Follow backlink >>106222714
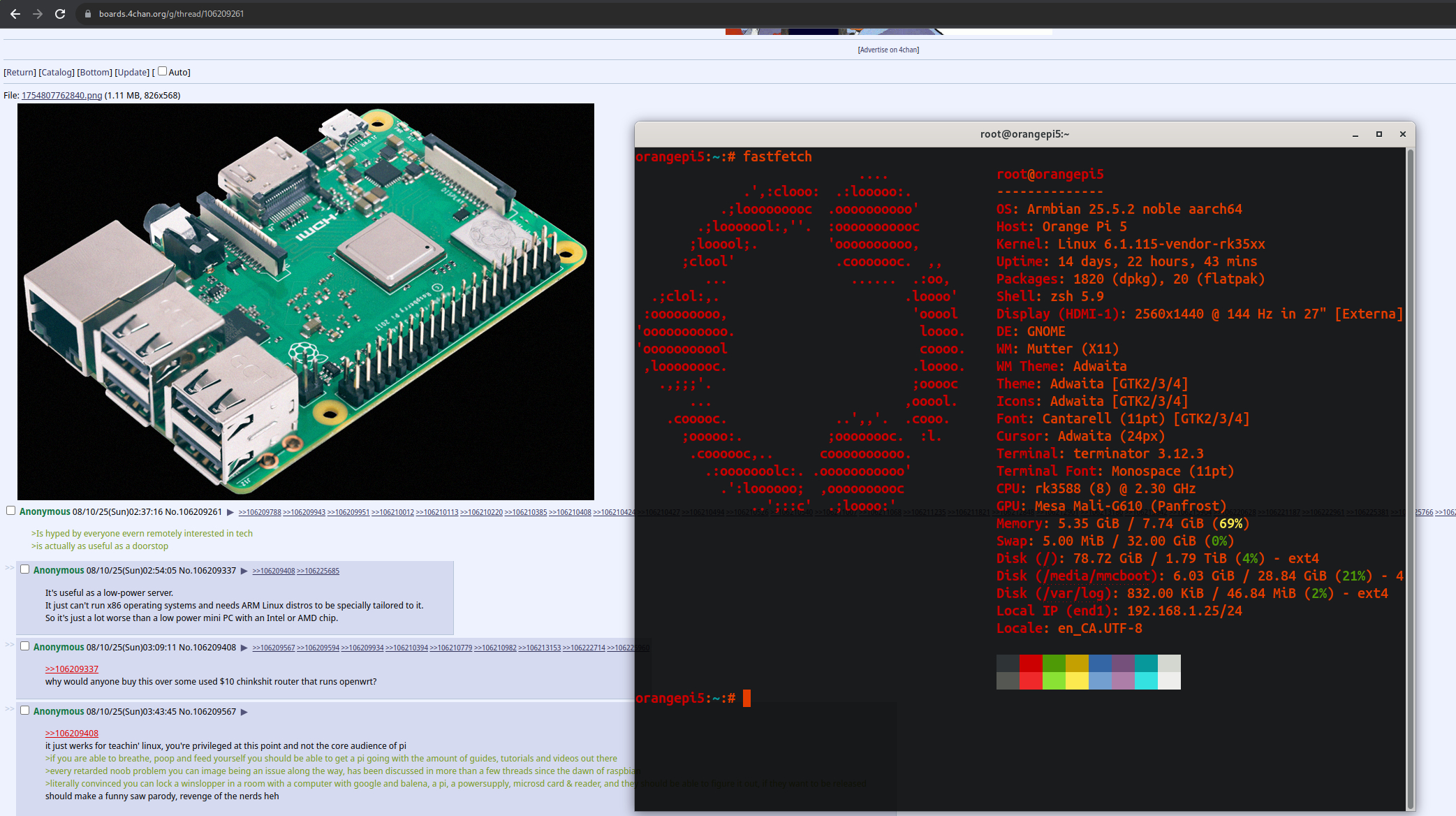Image resolution: width=1456 pixels, height=816 pixels. [584, 648]
